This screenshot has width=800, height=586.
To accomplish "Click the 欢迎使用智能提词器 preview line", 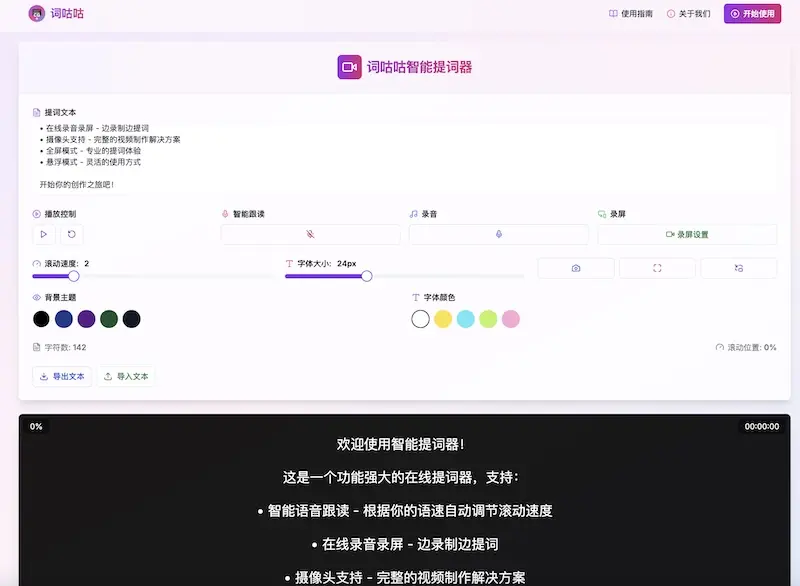I will tap(401, 444).
